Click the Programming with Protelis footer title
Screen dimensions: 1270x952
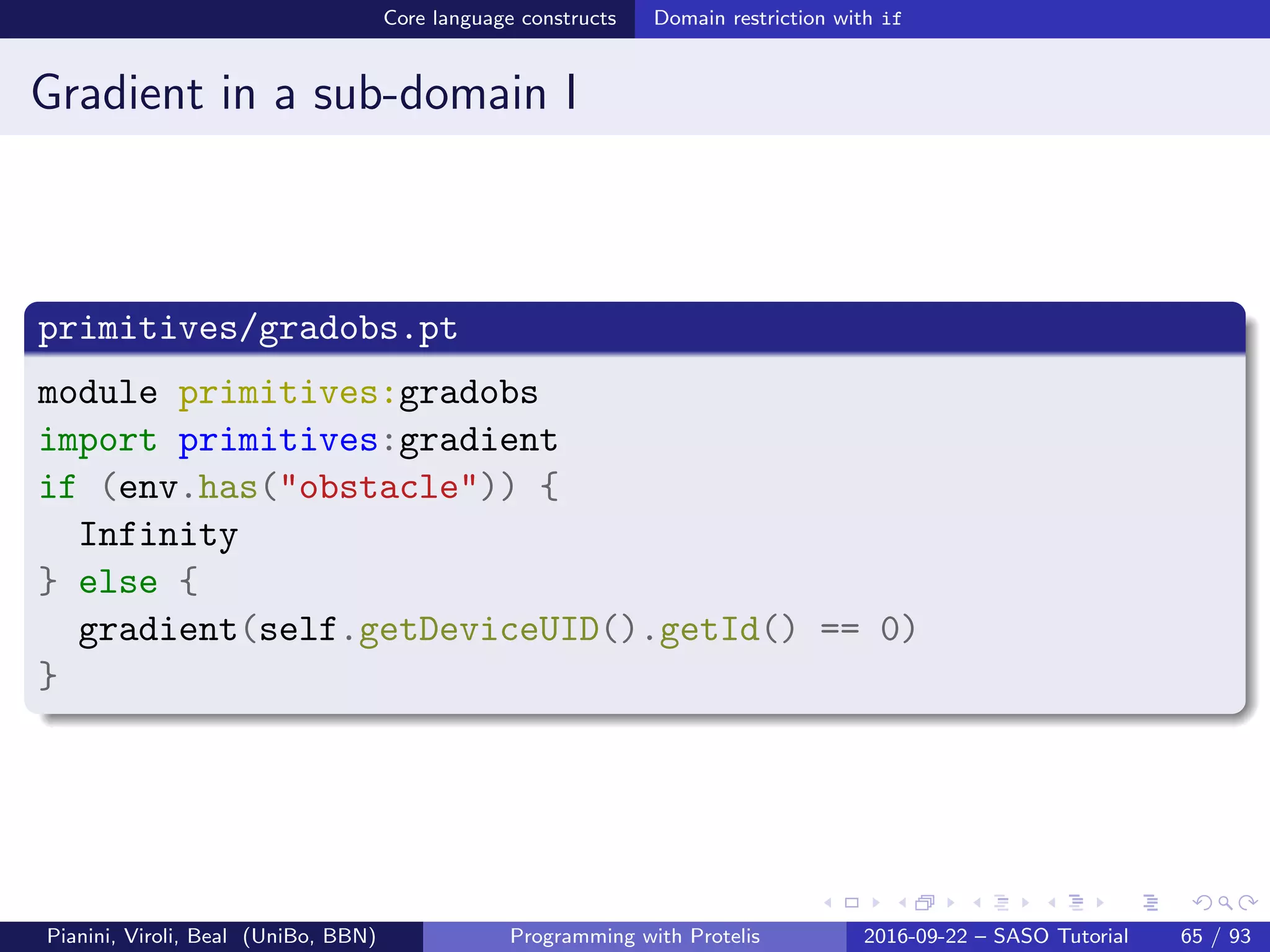pos(635,936)
